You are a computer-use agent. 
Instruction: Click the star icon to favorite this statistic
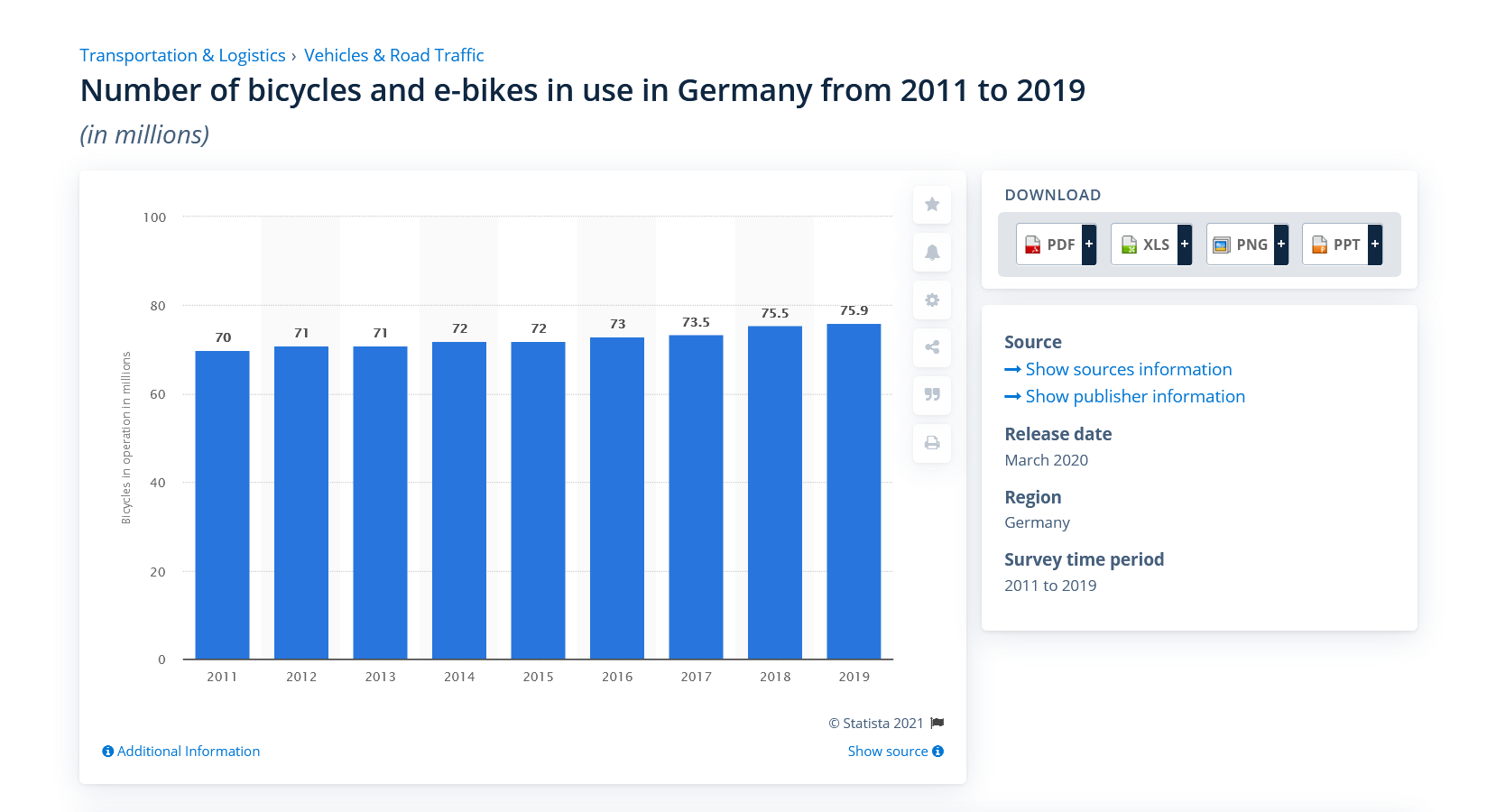[931, 205]
